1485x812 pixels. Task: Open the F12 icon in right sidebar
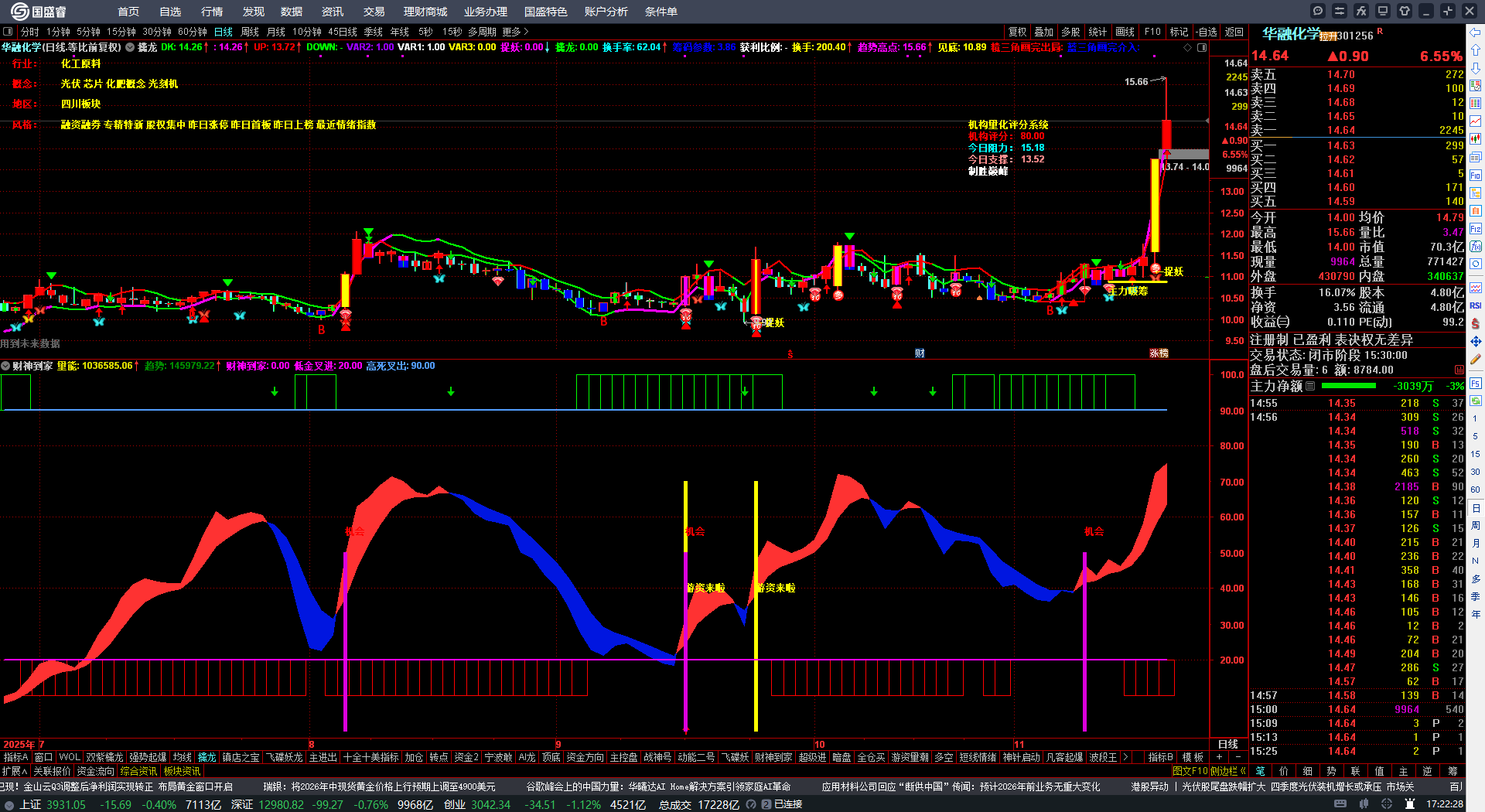pyautogui.click(x=1476, y=229)
